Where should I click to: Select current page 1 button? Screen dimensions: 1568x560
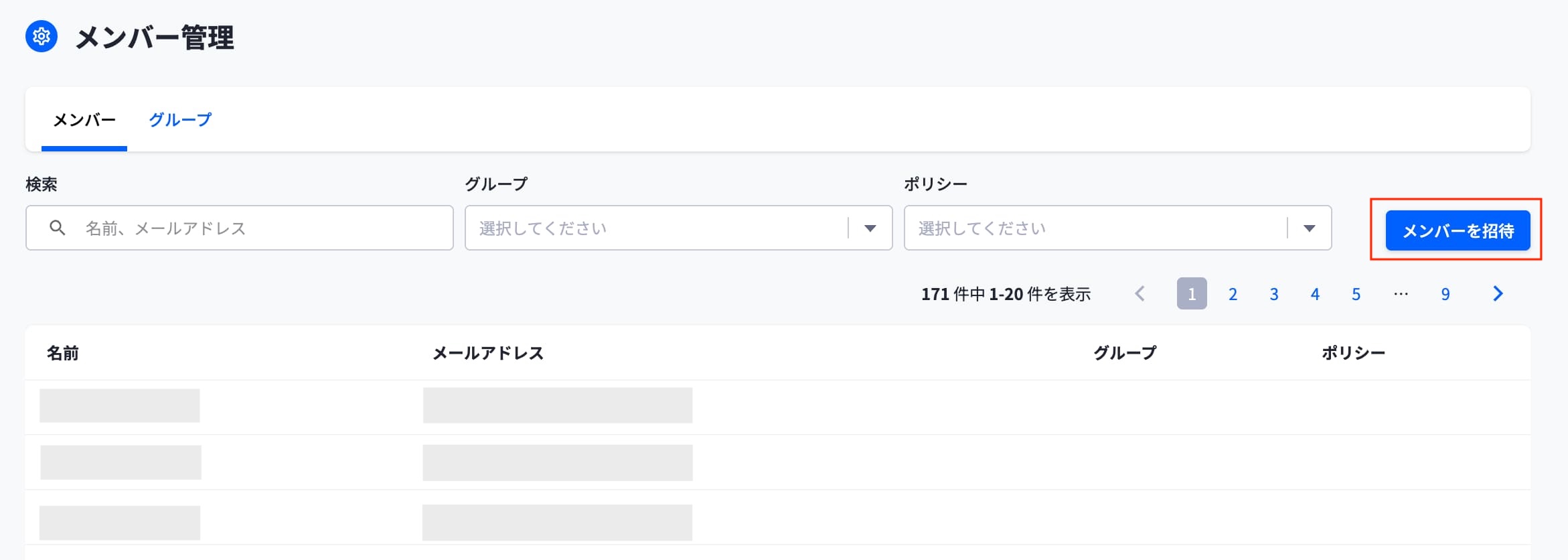coord(1192,293)
